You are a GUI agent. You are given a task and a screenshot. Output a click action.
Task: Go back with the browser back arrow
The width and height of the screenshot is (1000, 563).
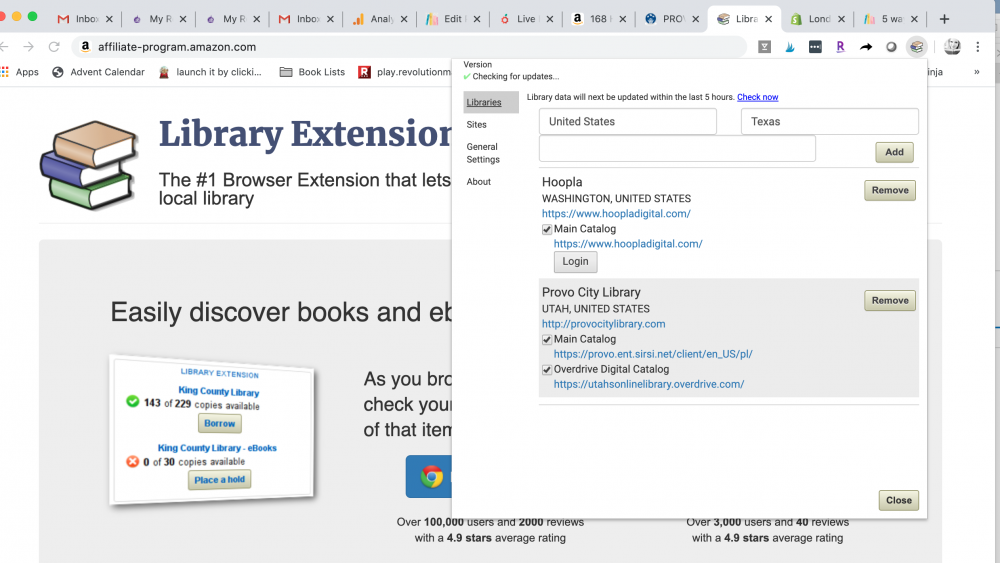point(4,47)
